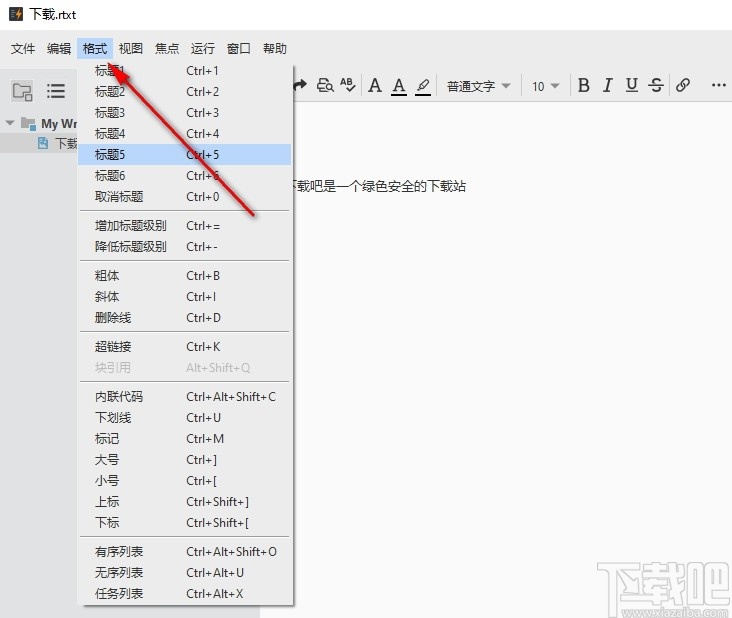Close the 格式 menu
The height and width of the screenshot is (618, 732).
click(95, 49)
